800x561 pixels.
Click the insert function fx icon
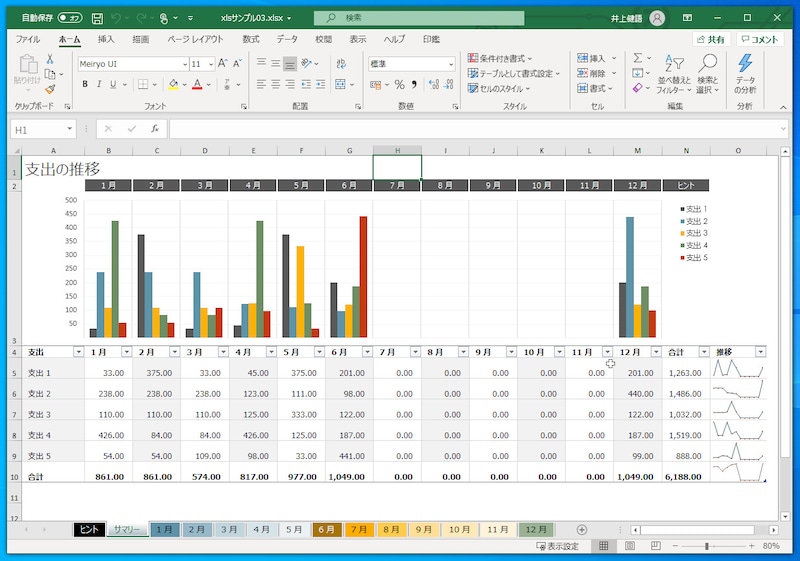pos(155,129)
